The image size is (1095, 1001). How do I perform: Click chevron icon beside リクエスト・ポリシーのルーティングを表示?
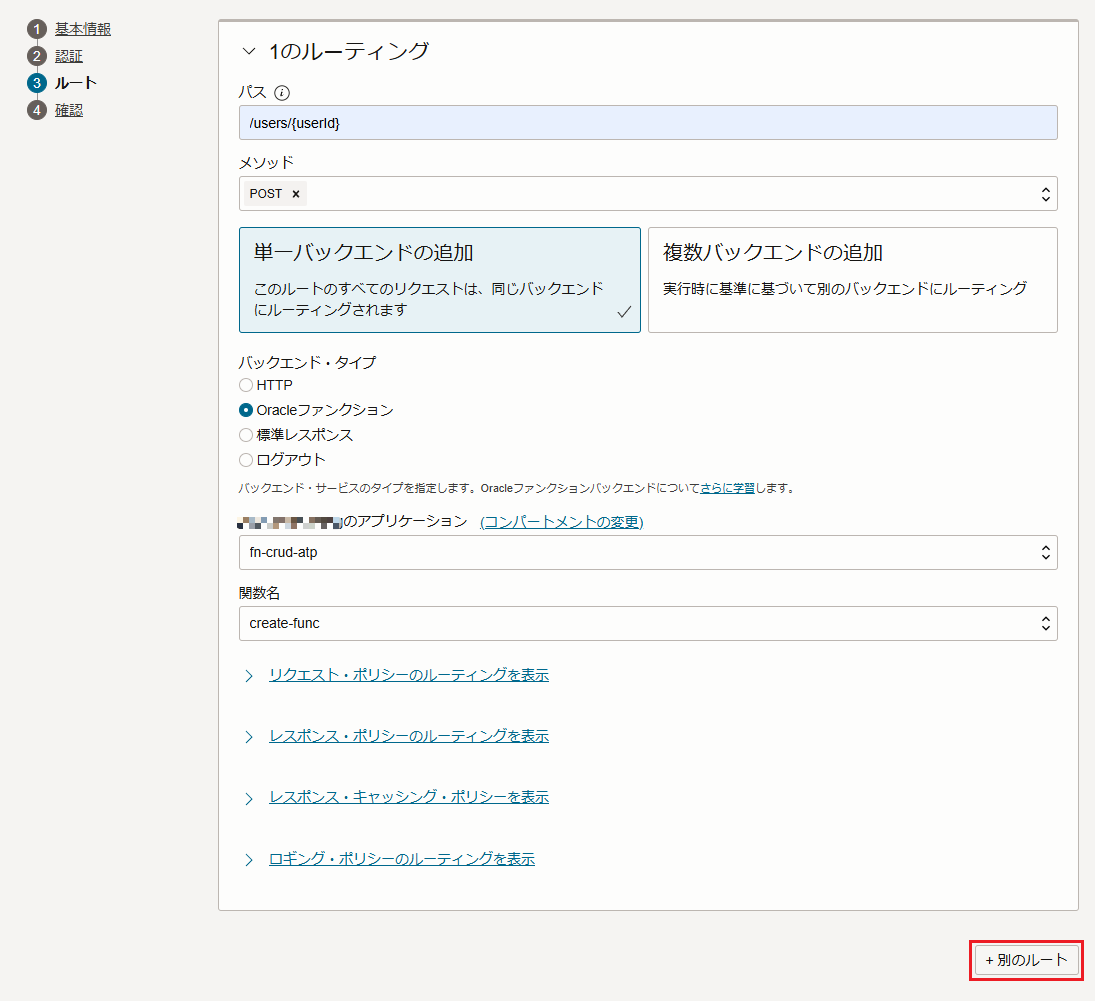[x=249, y=676]
